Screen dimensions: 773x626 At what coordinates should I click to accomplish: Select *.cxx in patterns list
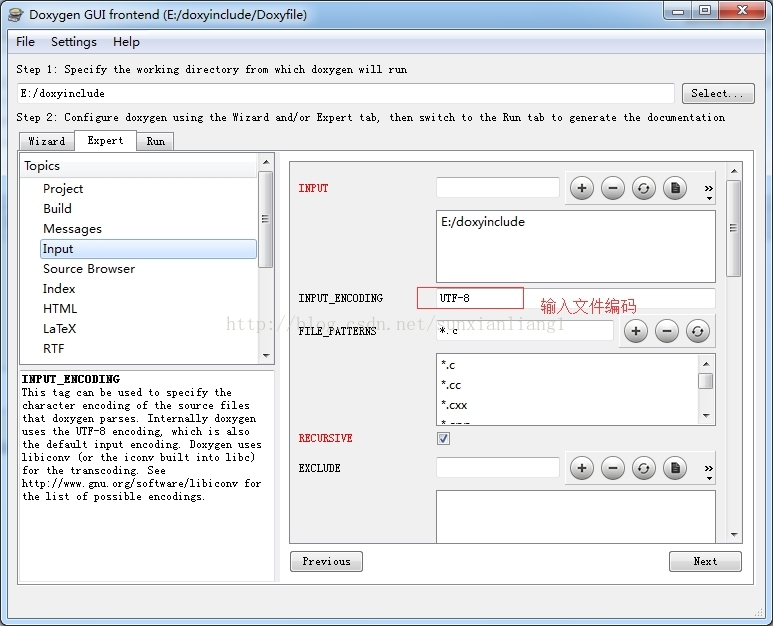pyautogui.click(x=454, y=405)
